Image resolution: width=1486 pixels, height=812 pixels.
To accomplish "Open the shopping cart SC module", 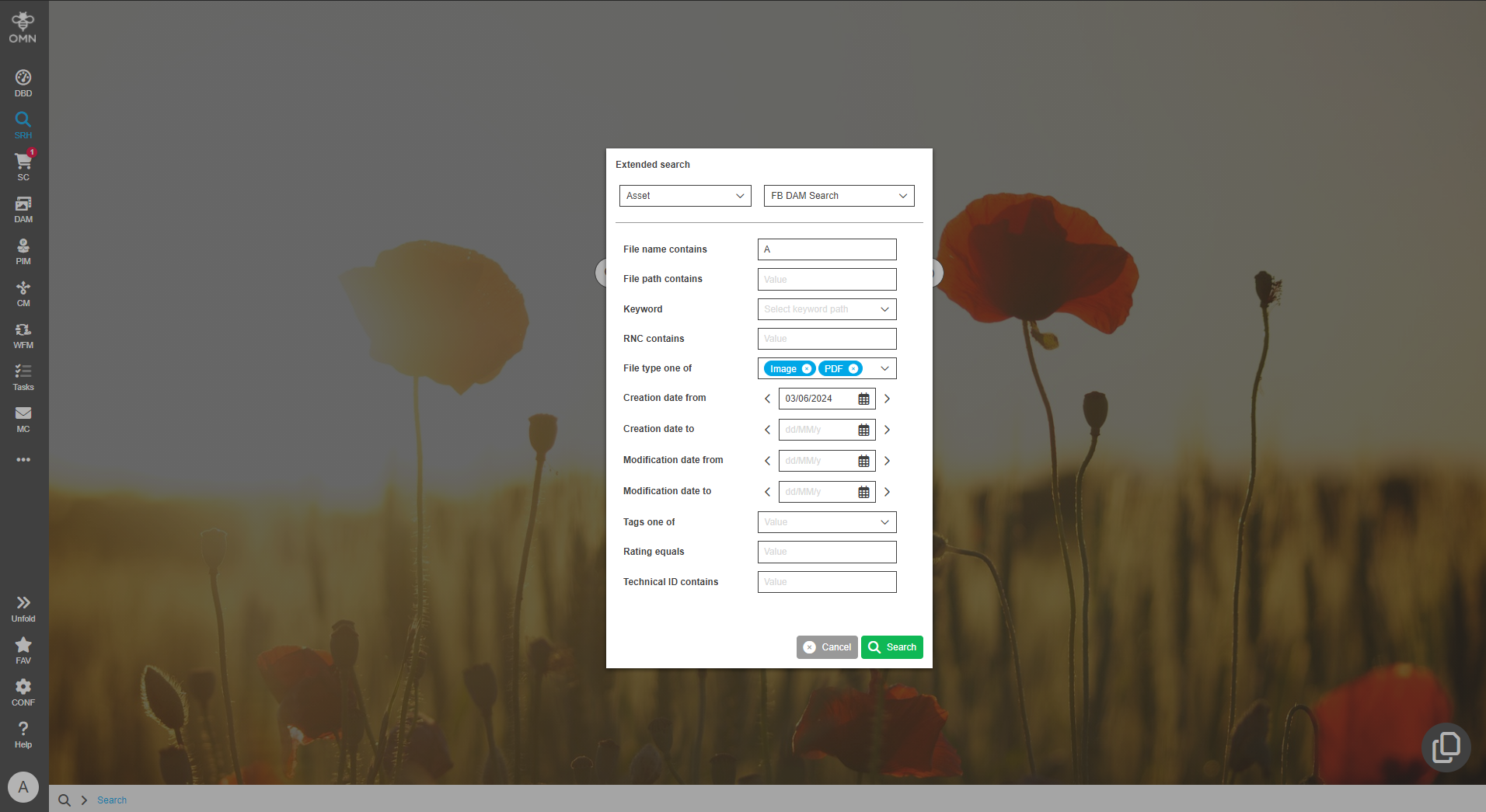I will 23,165.
